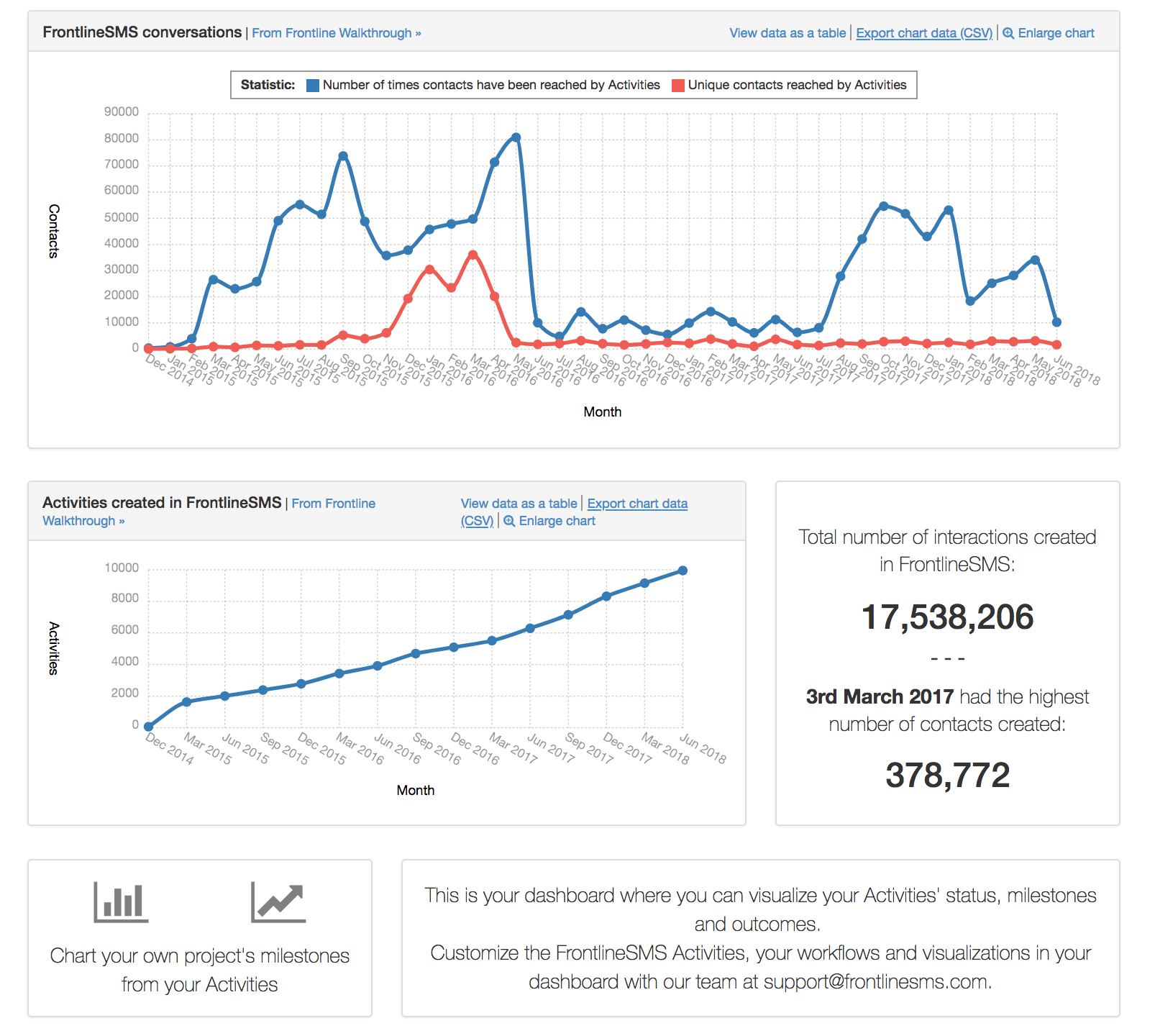Click 'FrontlineSMS conversations' panel title

(x=142, y=32)
